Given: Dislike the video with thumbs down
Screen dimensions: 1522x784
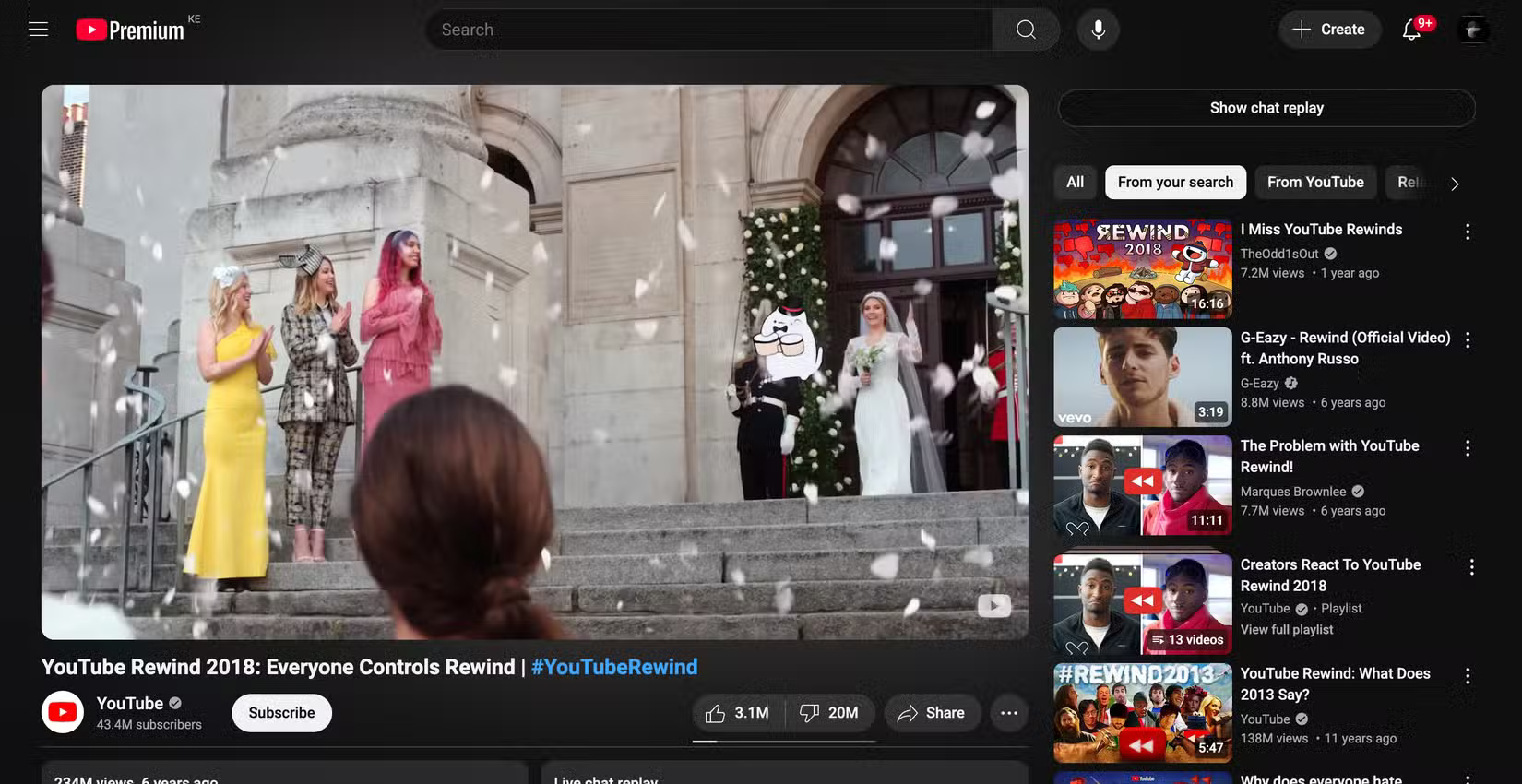Looking at the screenshot, I should tap(829, 713).
